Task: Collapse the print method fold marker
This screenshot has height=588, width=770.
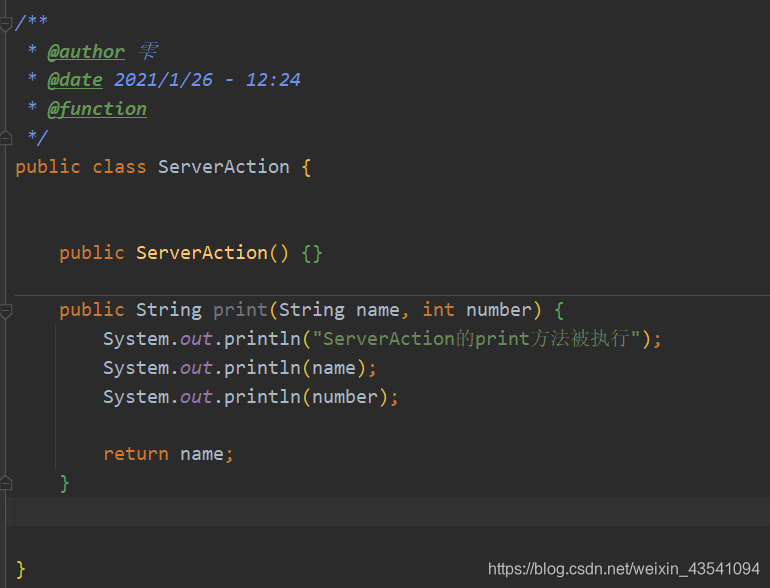Action: pyautogui.click(x=5, y=311)
